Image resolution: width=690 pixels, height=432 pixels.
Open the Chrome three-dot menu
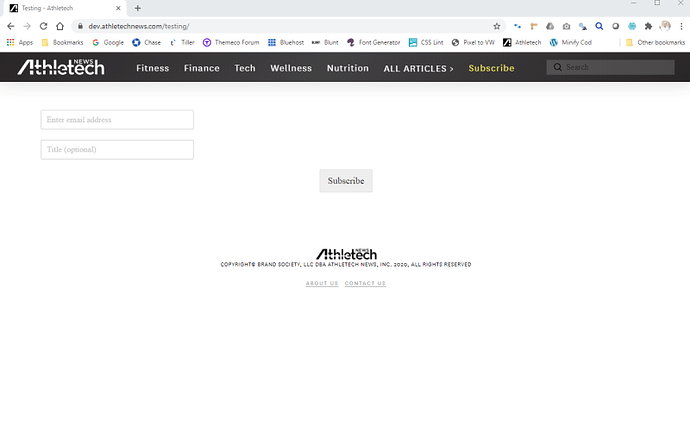tap(681, 26)
